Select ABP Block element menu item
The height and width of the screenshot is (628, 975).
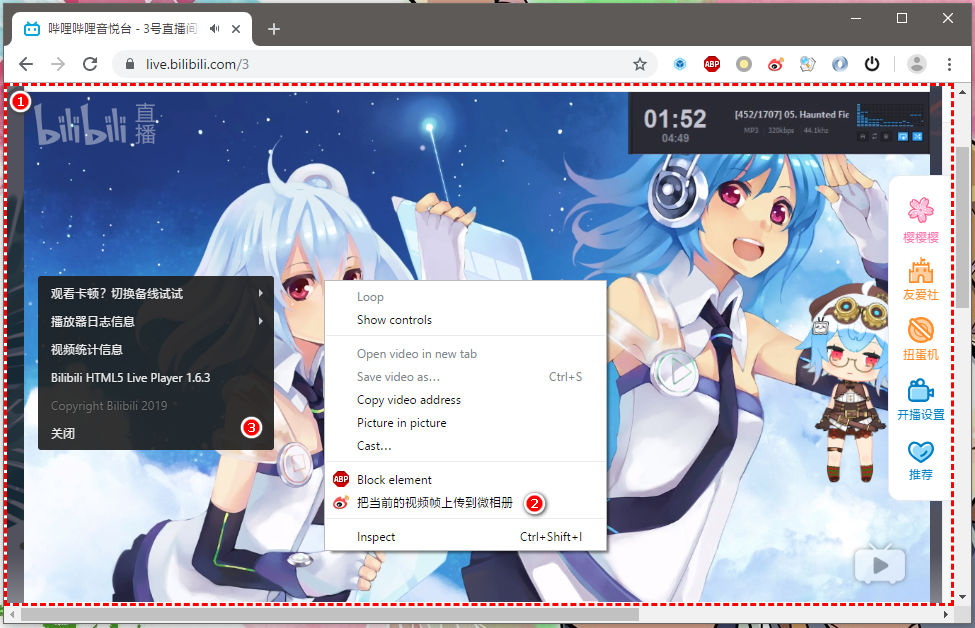click(465, 479)
